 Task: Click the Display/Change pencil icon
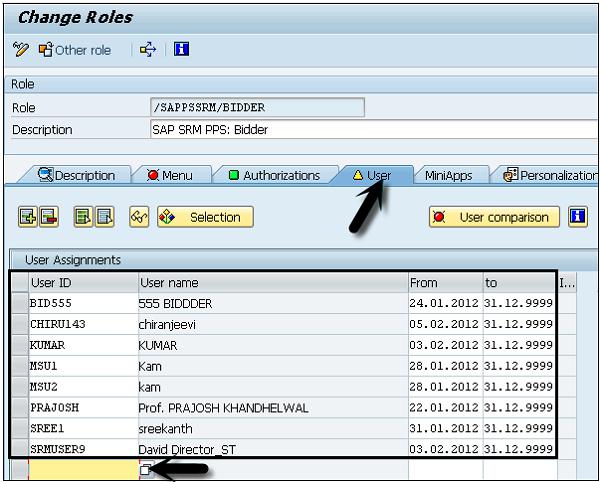click(21, 50)
